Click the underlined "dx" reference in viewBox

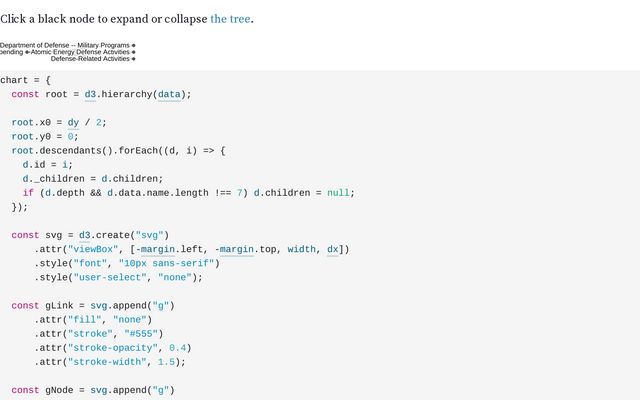tap(333, 249)
